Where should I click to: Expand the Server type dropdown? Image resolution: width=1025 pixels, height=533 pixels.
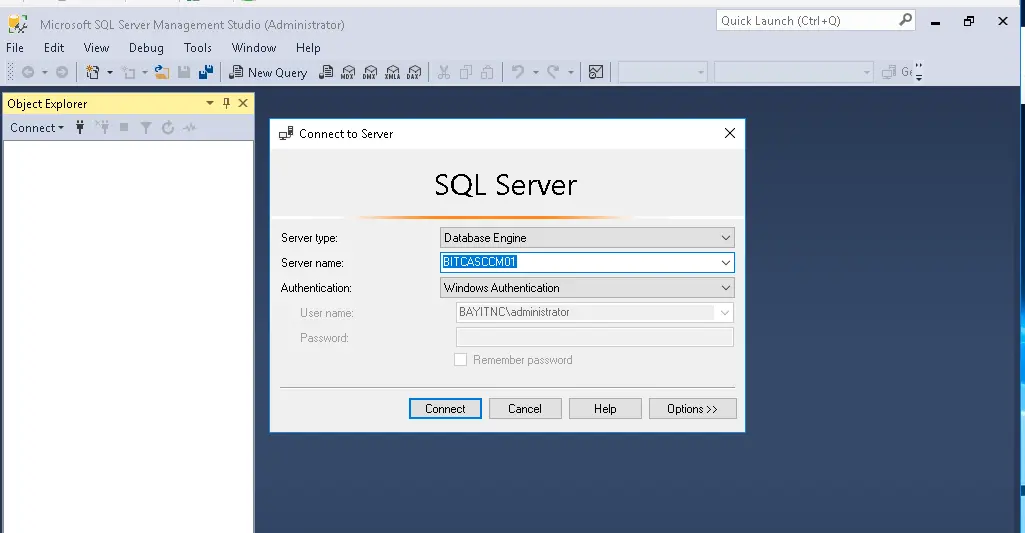click(x=726, y=238)
